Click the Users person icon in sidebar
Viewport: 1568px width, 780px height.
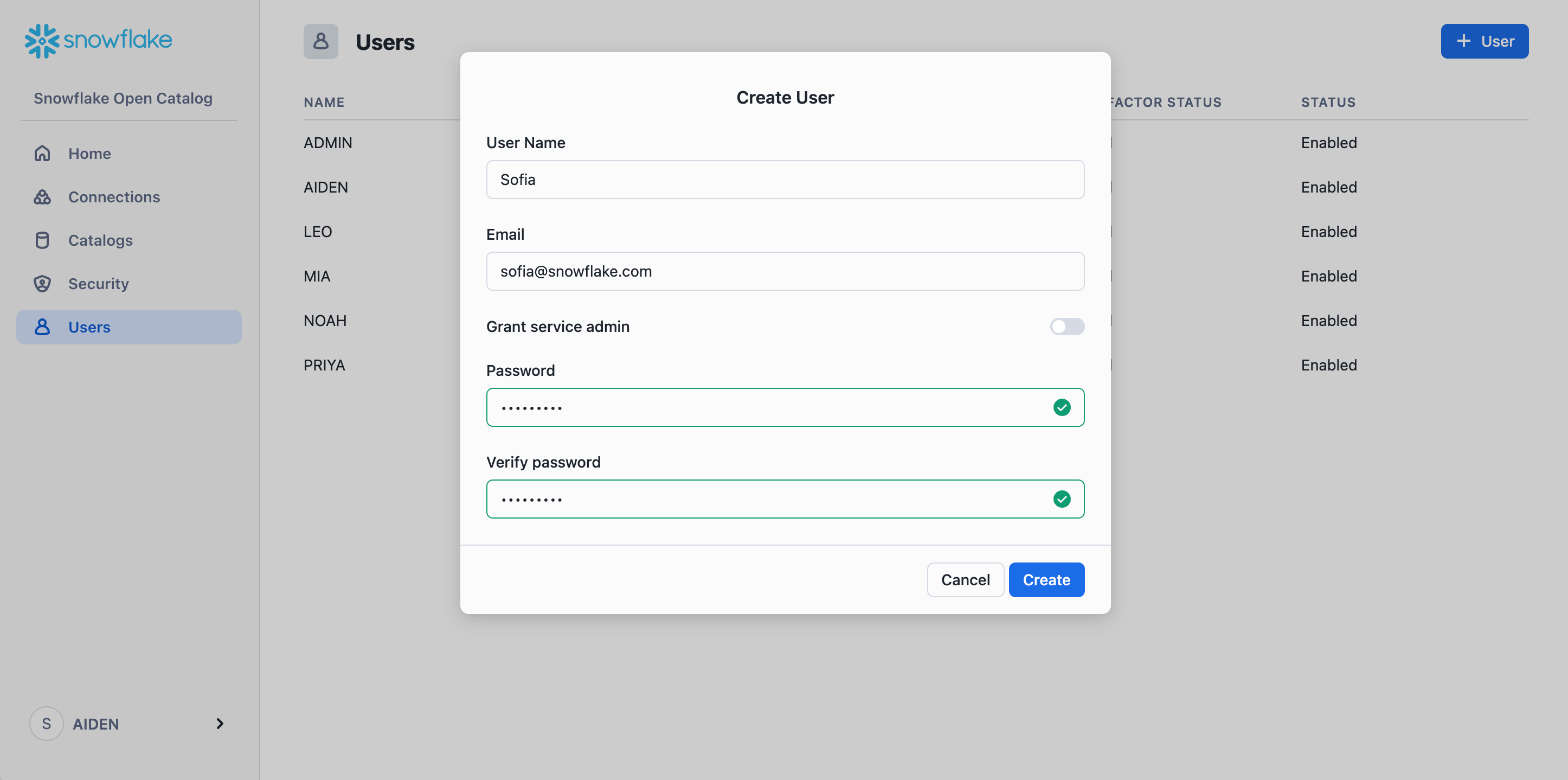(42, 327)
